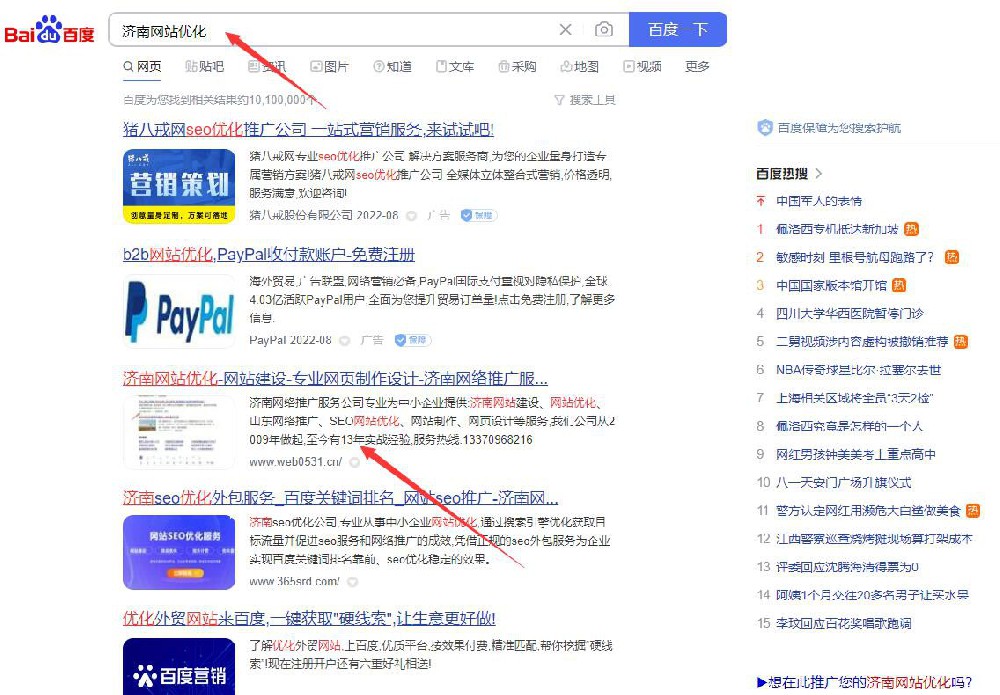1000x695 pixels.
Task: Click the web0531 site screenshot thumbnail
Action: click(x=179, y=432)
